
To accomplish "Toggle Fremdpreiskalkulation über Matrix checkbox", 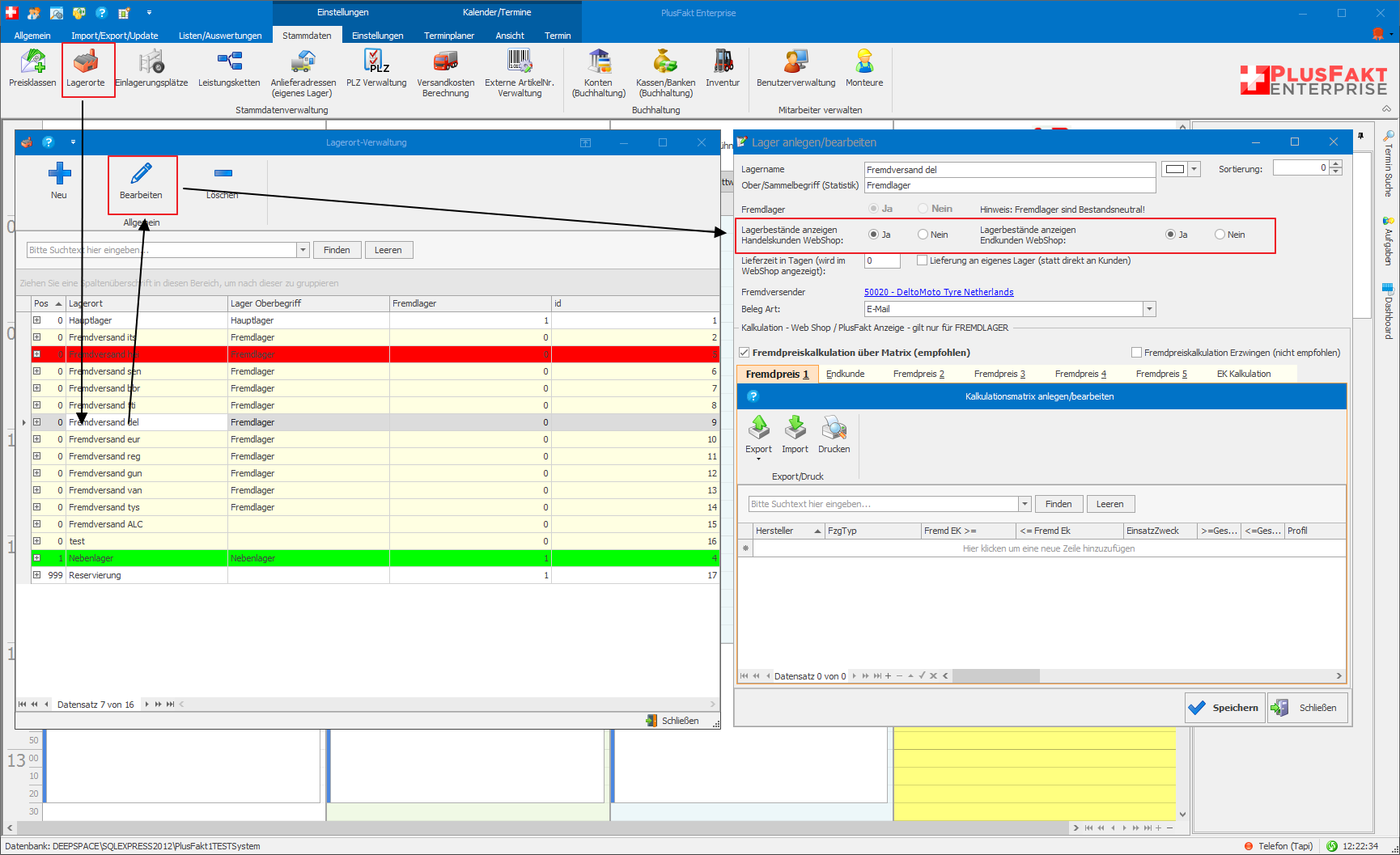I will point(744,353).
